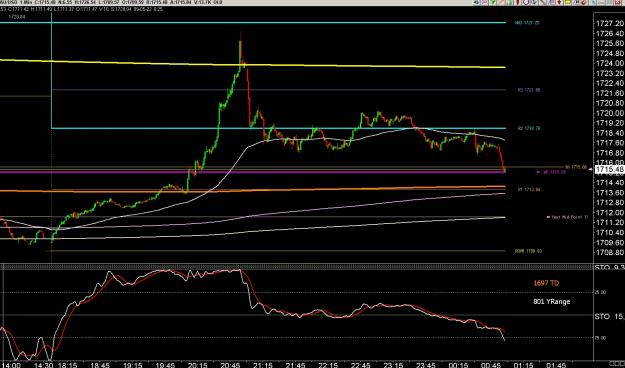Click the 1720.00 price axis label
This screenshot has width=625, height=368.
coord(609,113)
